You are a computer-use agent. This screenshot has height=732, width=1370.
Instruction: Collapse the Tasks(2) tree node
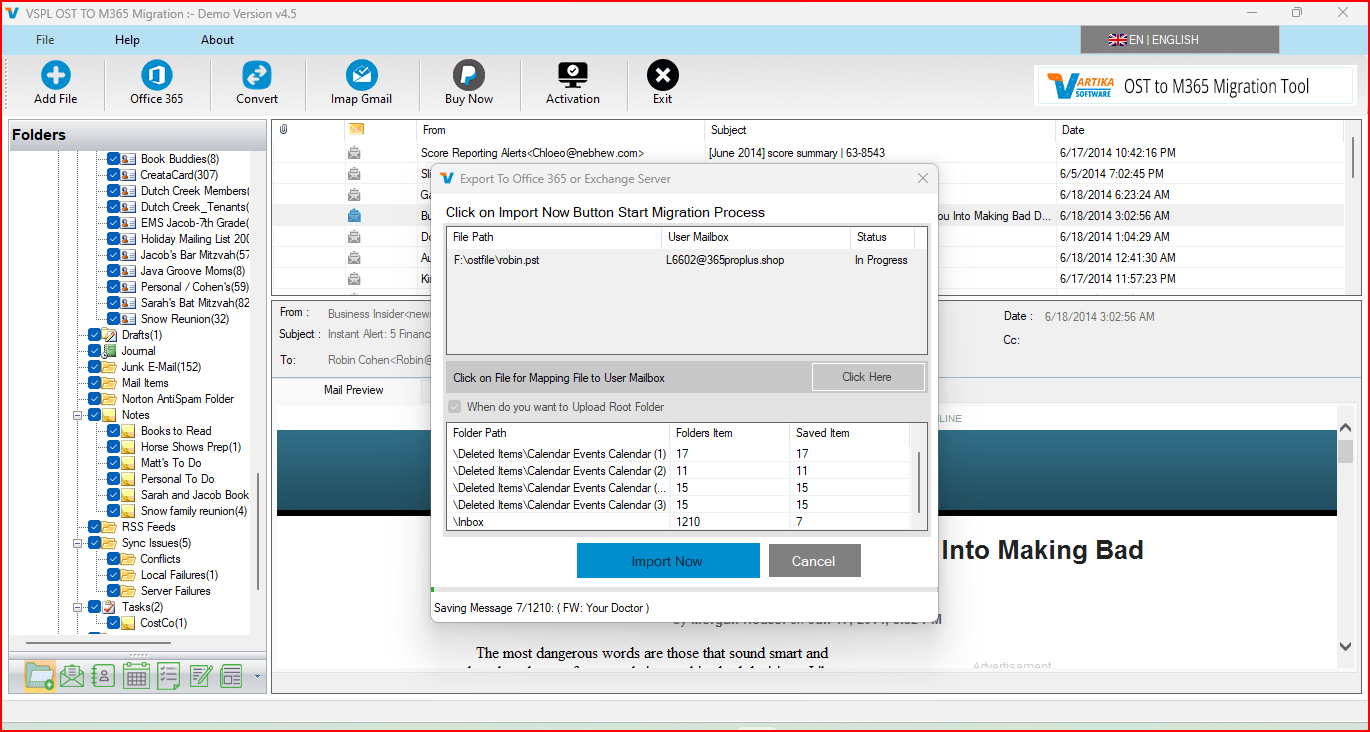[x=78, y=607]
